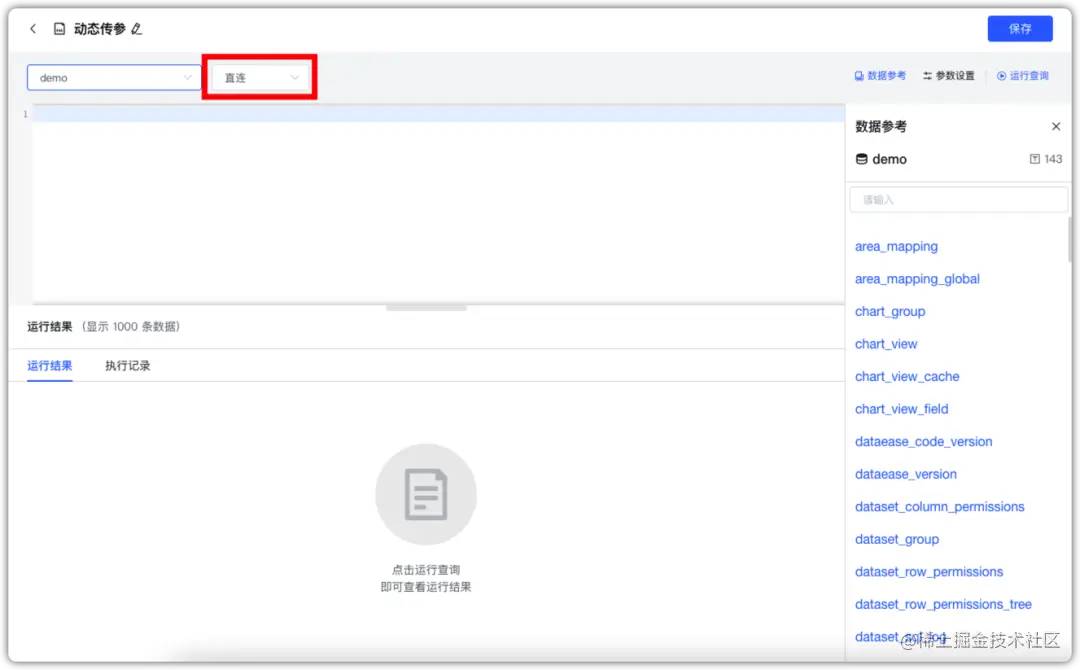The height and width of the screenshot is (670, 1080).
Task: Open 参数设置 parameter settings
Action: 948,76
